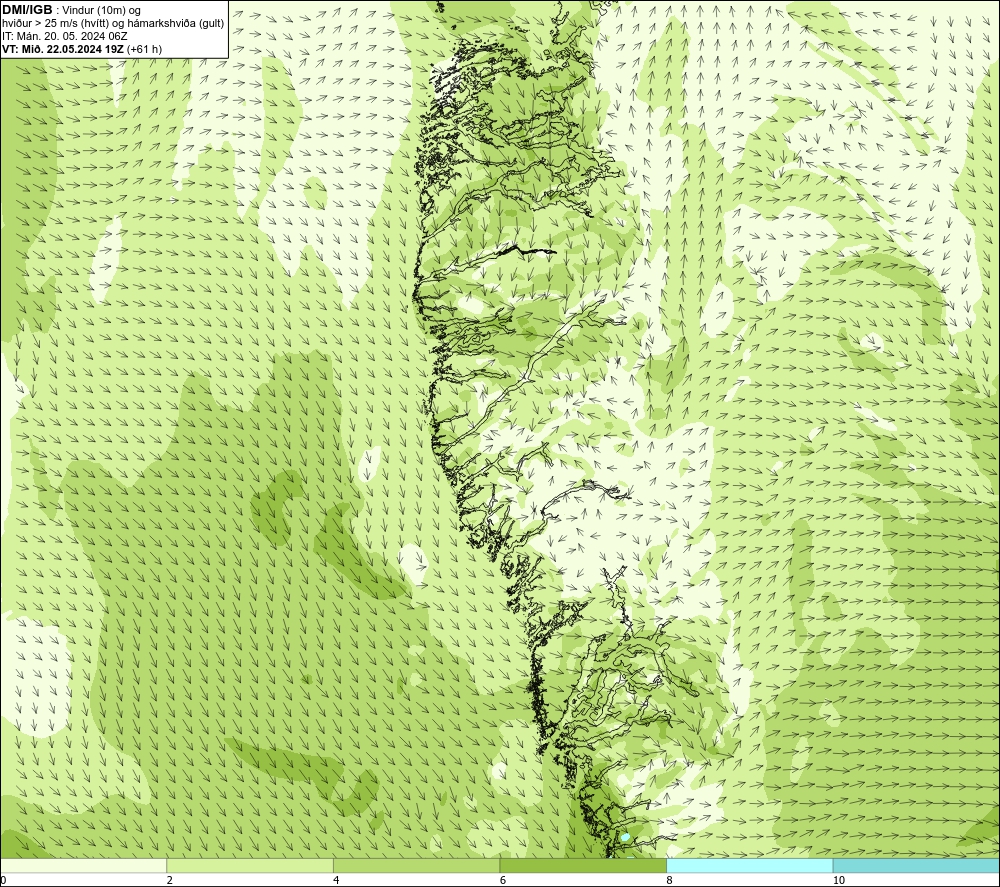
Task: Click the teal legend swatch above 10
Action: click(x=916, y=866)
